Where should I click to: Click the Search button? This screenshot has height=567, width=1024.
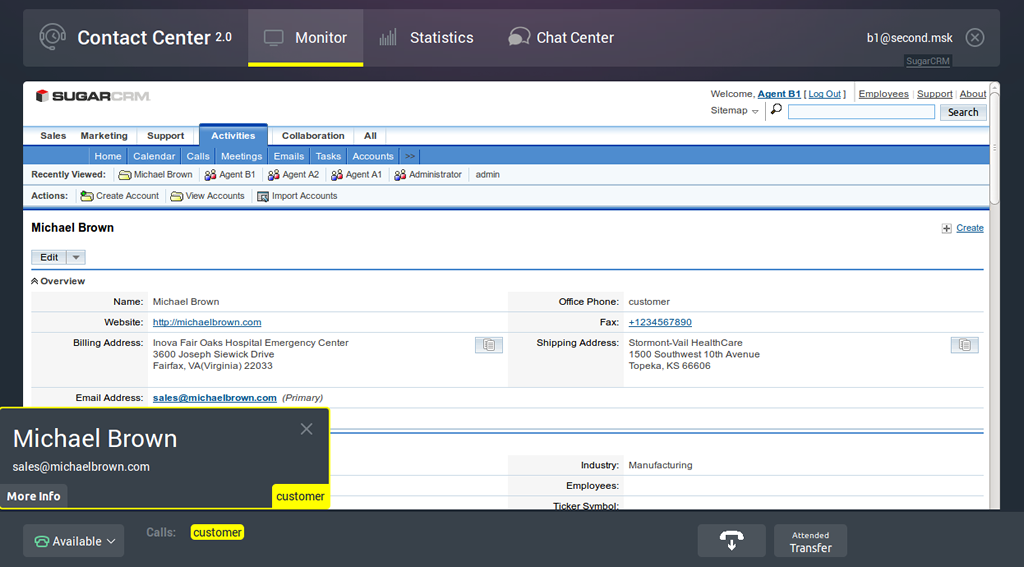click(x=963, y=112)
